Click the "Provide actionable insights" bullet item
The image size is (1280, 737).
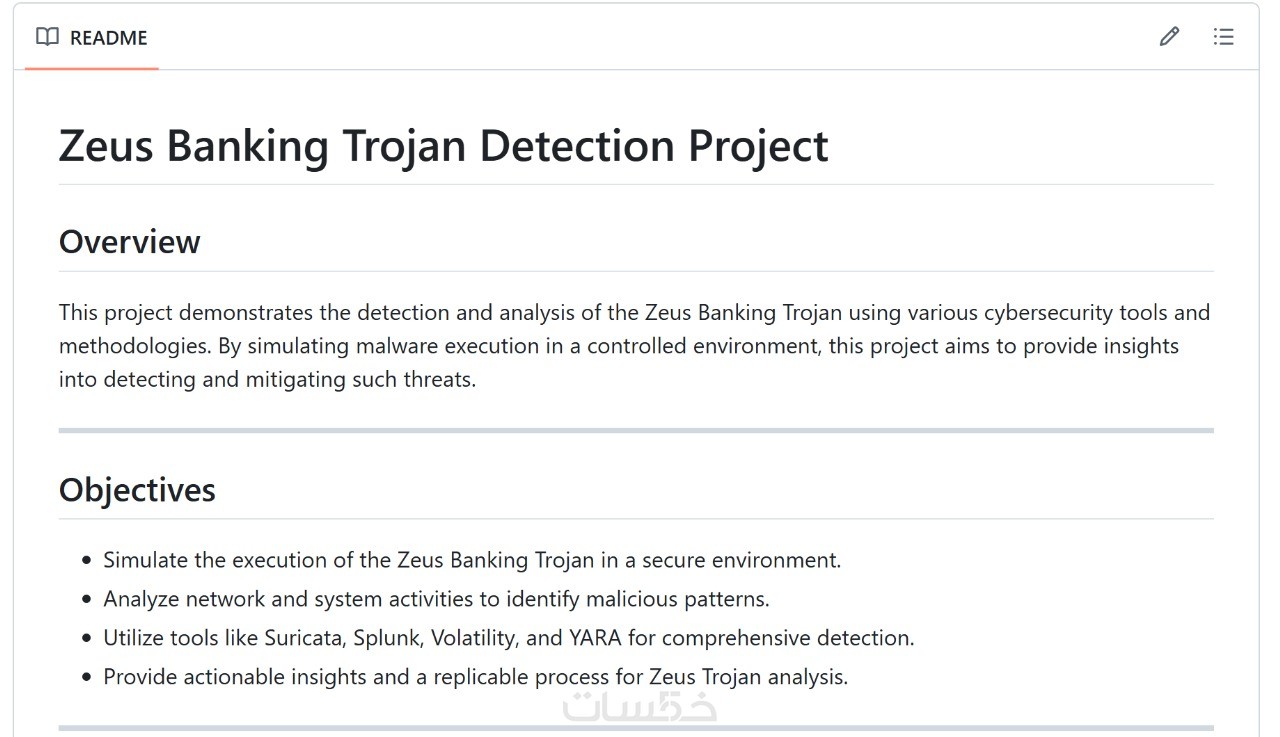click(x=475, y=677)
